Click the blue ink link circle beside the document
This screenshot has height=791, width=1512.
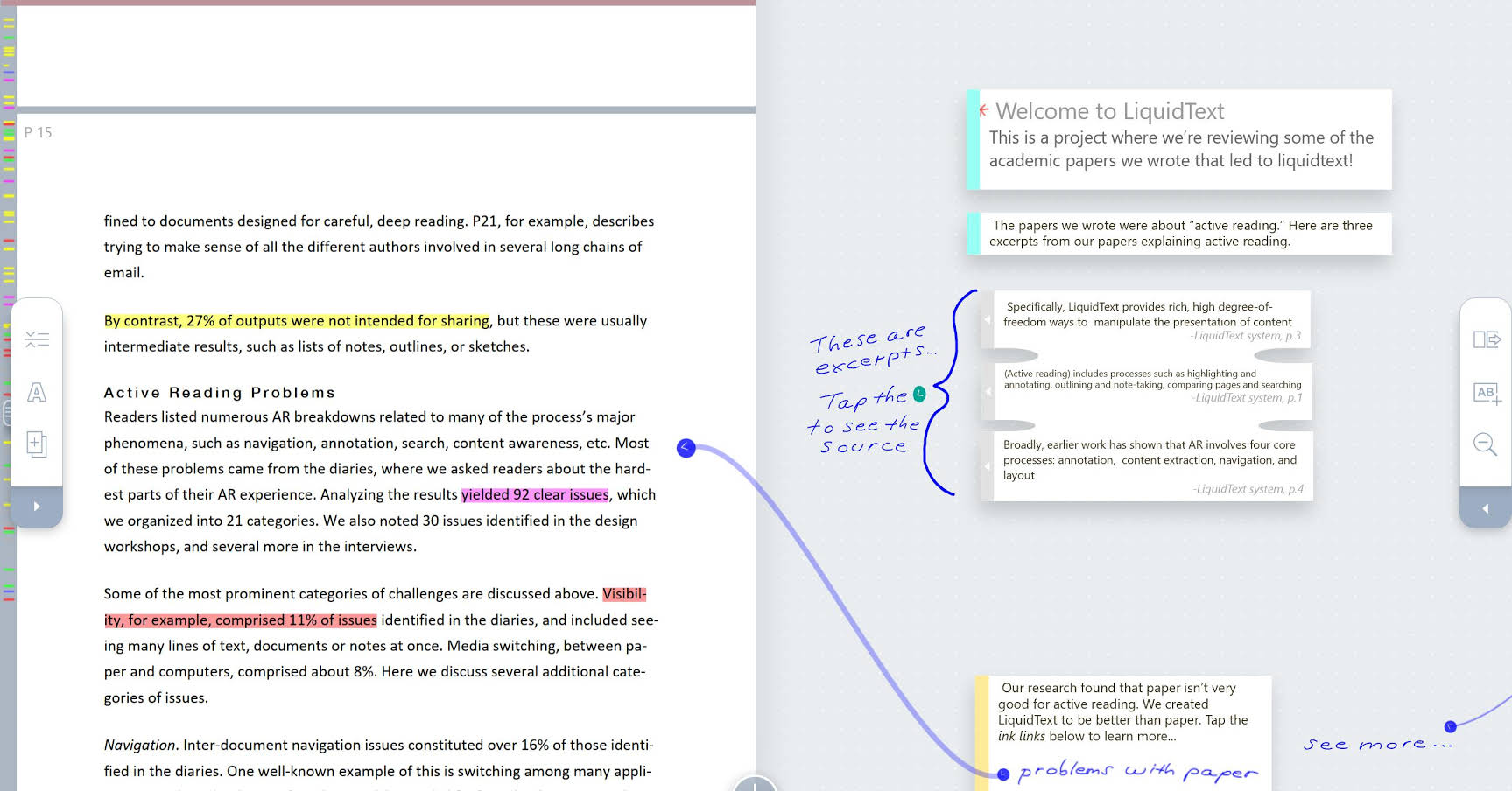686,448
